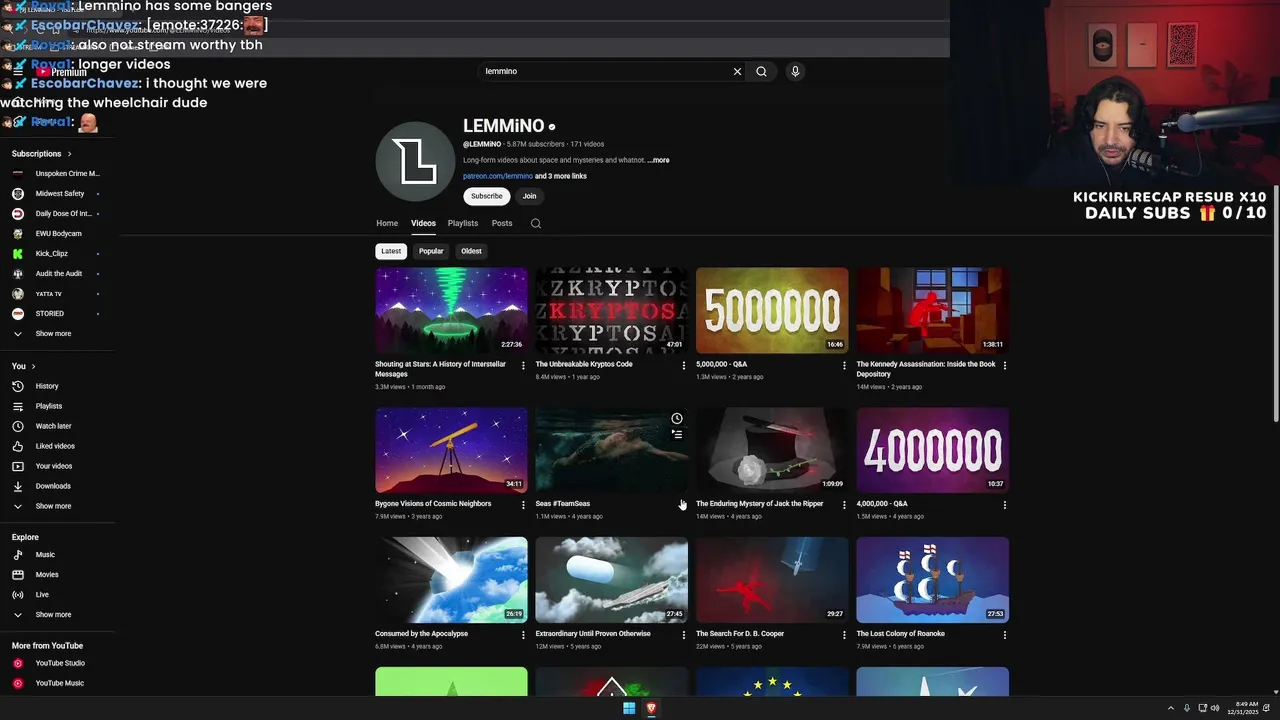Viewport: 1280px width, 720px height.
Task: Open options for Kennedy Assassination video
Action: pyautogui.click(x=1005, y=365)
